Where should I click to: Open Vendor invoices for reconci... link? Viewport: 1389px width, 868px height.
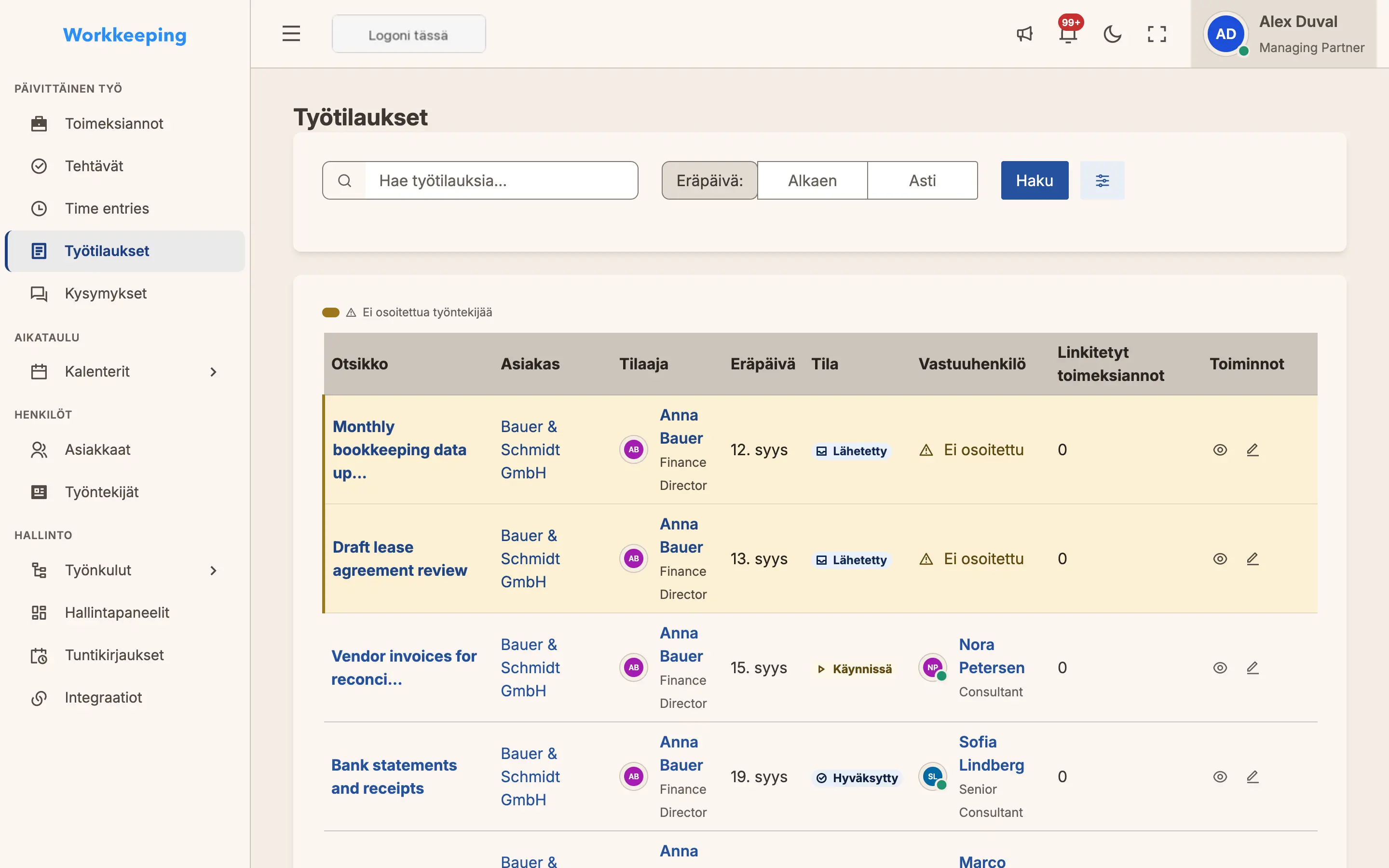pyautogui.click(x=404, y=668)
